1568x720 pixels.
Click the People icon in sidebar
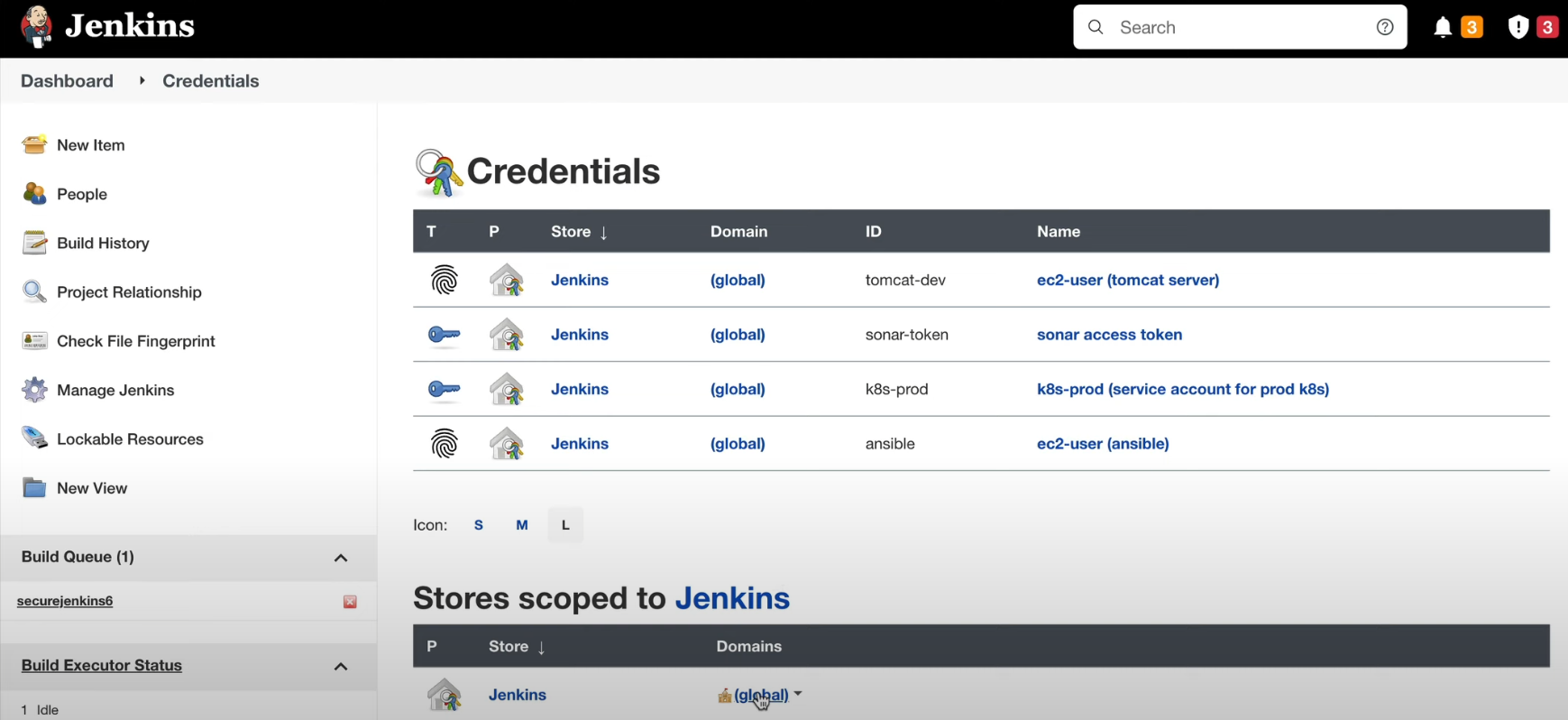[34, 193]
